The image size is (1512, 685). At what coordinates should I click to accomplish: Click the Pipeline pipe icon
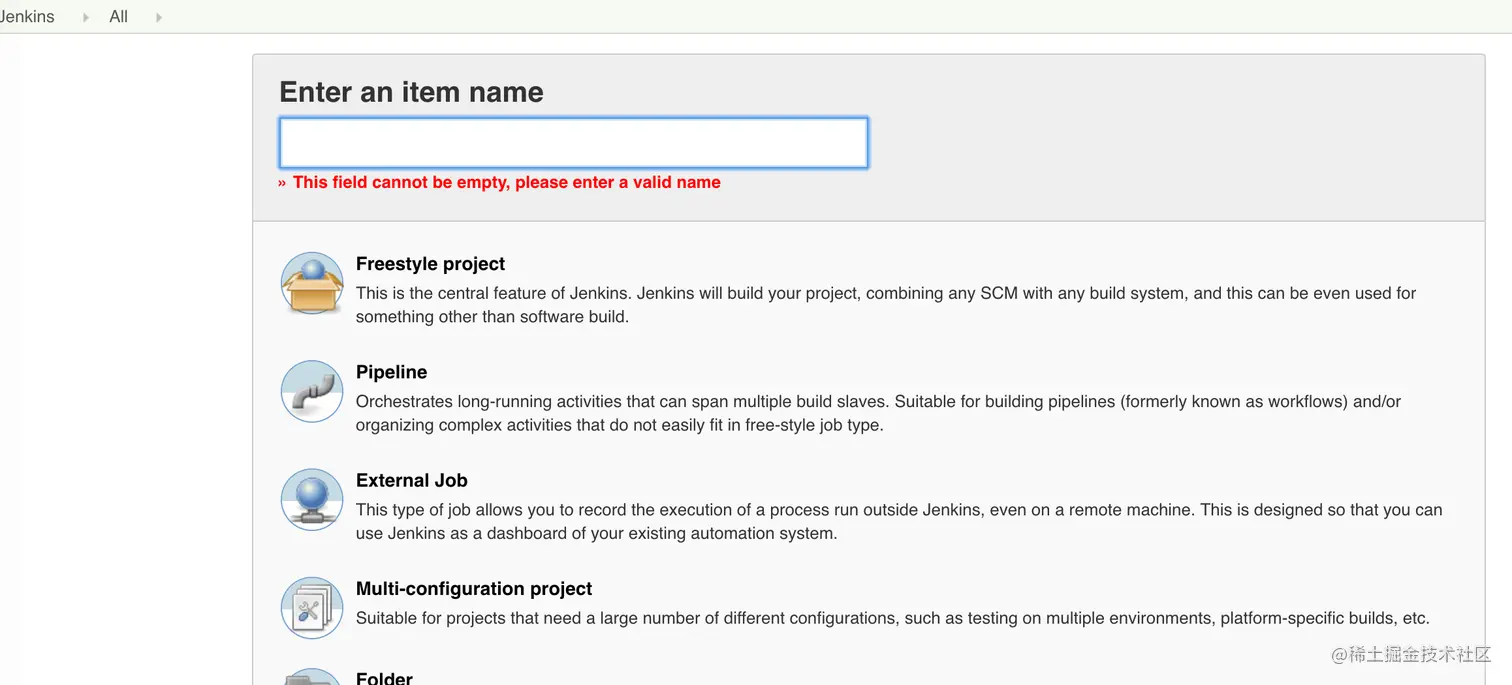tap(312, 391)
